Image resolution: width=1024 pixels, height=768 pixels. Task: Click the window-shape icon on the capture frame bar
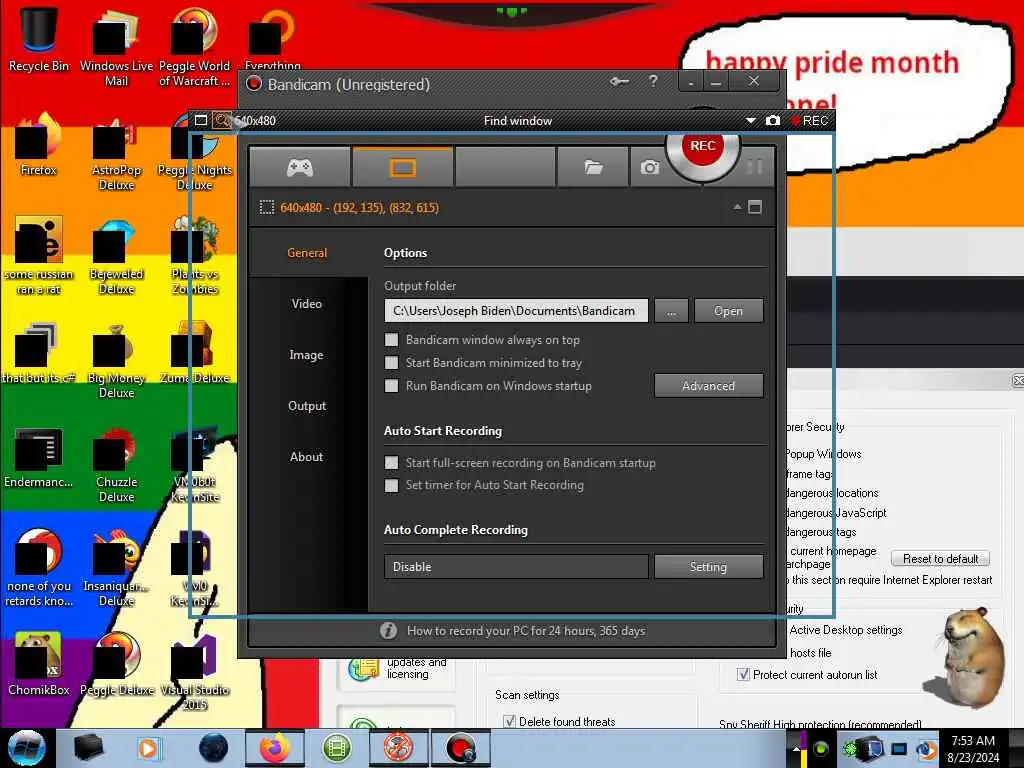pos(201,120)
